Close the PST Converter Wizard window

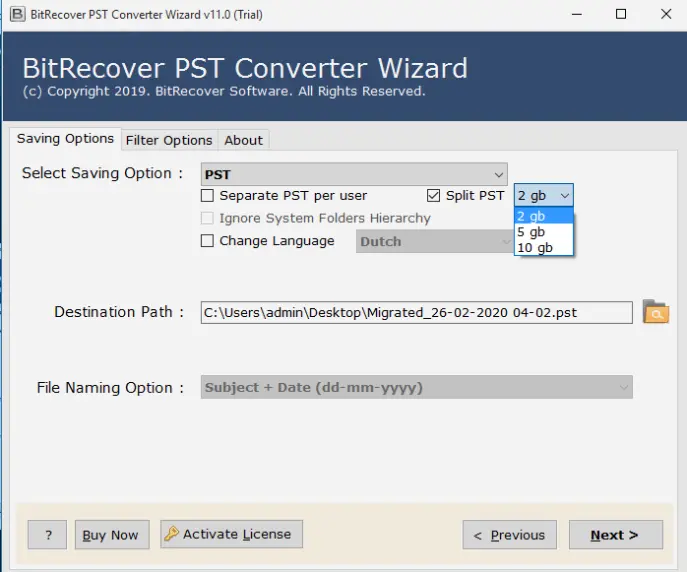pos(666,14)
